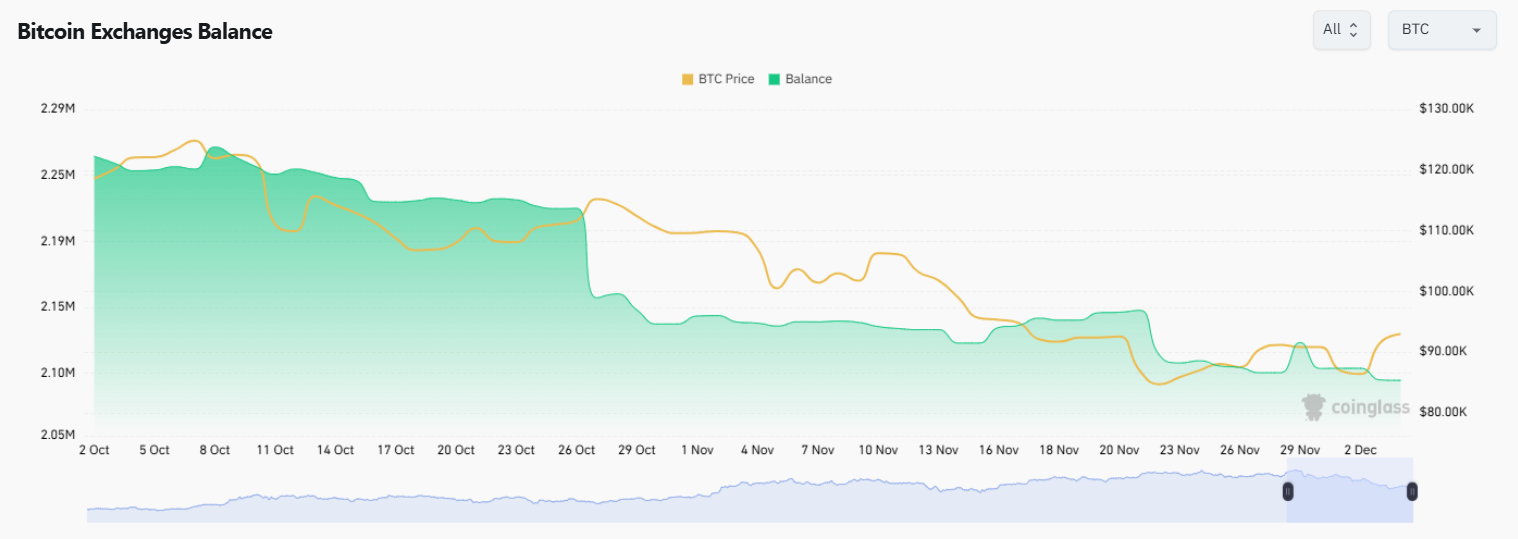The image size is (1518, 539).
Task: Click the up-down chevron icon beside All
Action: pos(1354,30)
